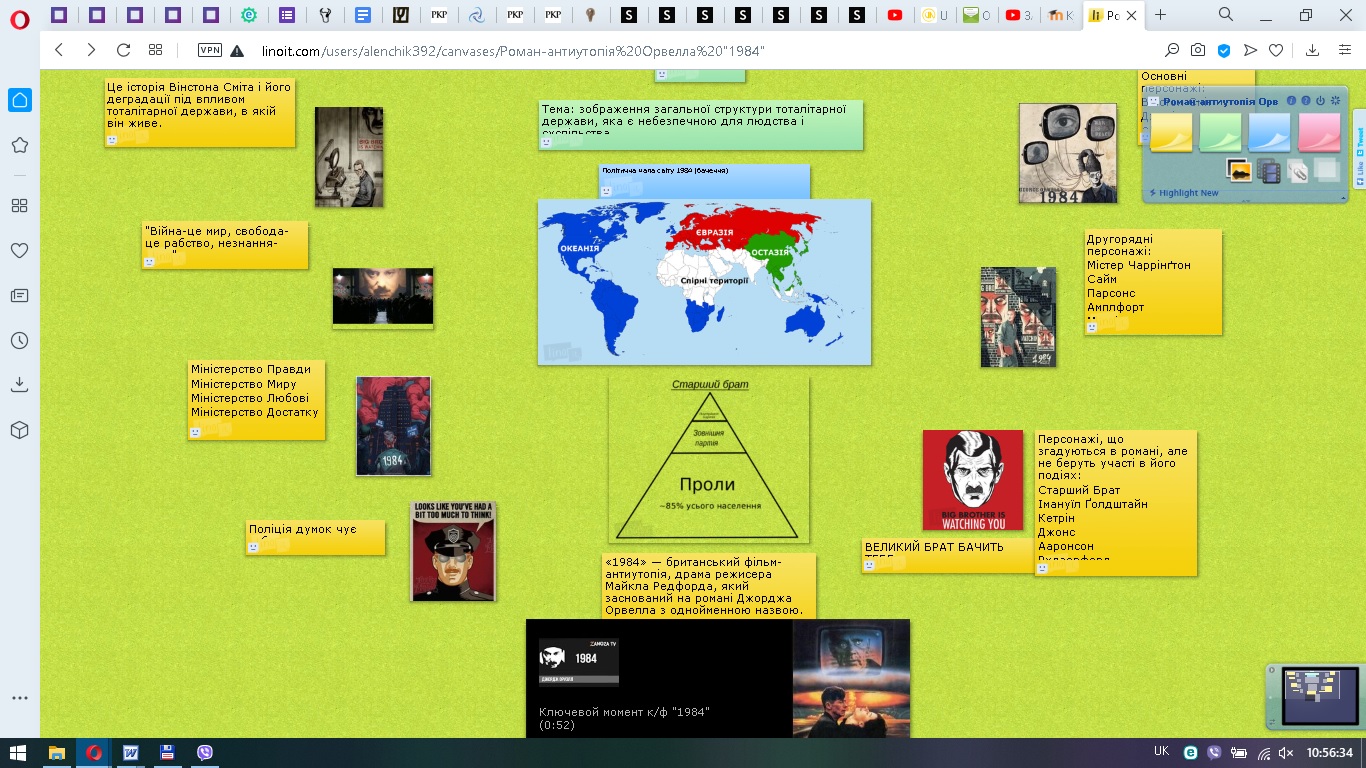Screen dimensions: 1366x768
Task: Open File Explorer from taskbar
Action: click(57, 753)
